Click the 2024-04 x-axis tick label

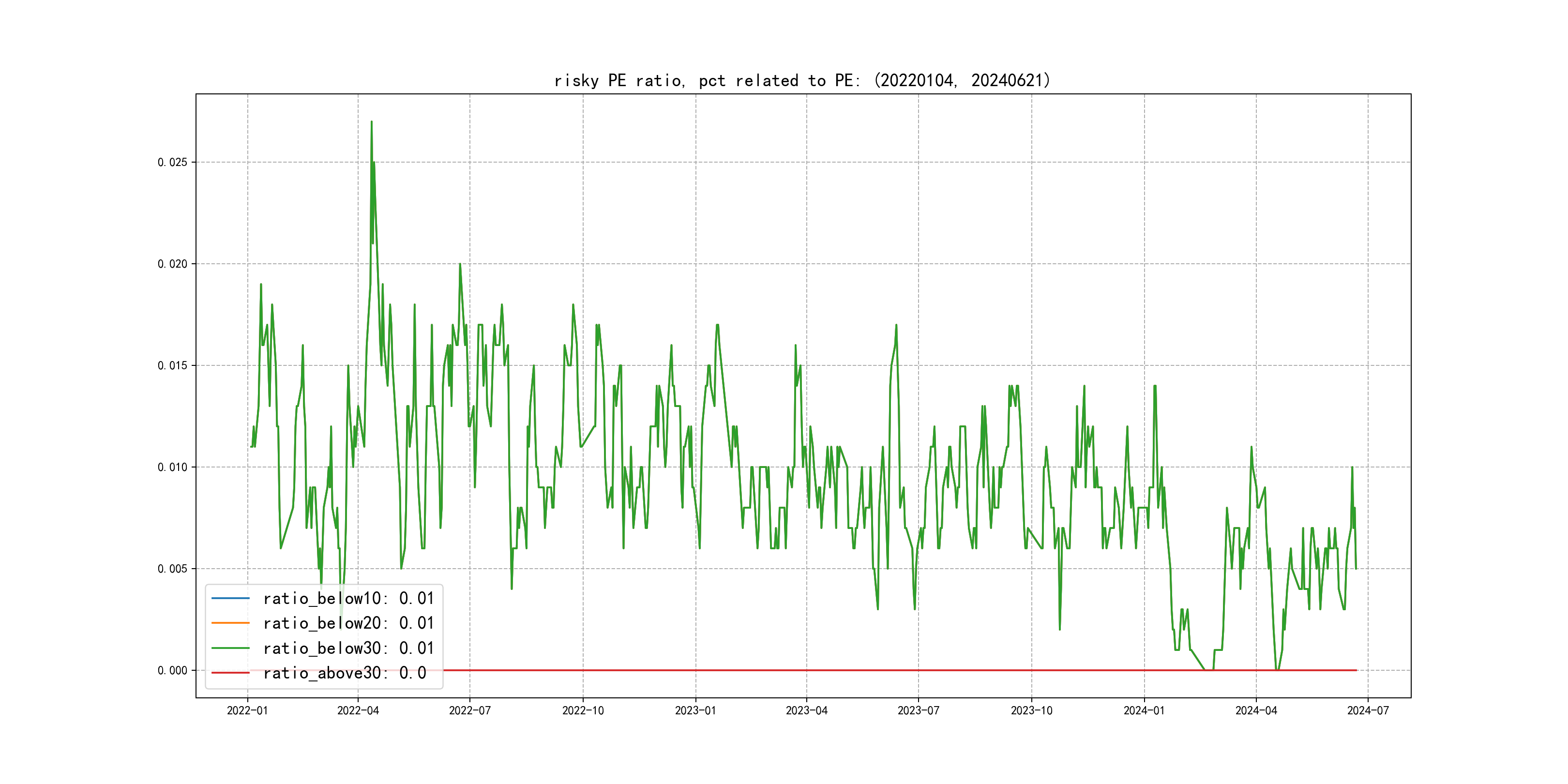pos(1256,710)
